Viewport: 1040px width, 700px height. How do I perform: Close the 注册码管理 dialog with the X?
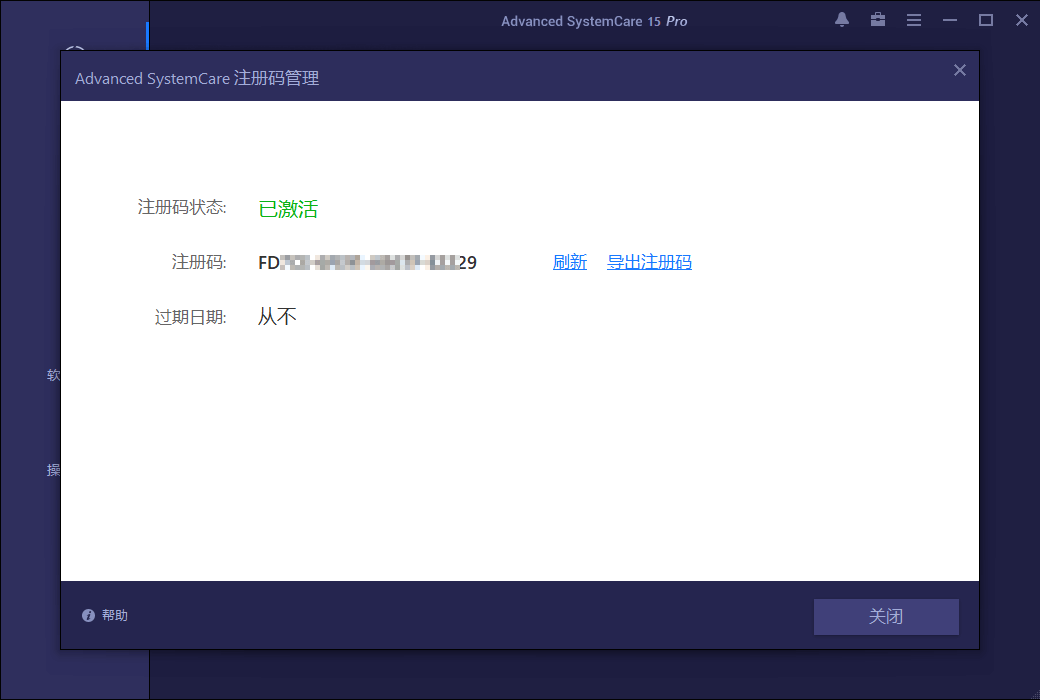[x=960, y=70]
